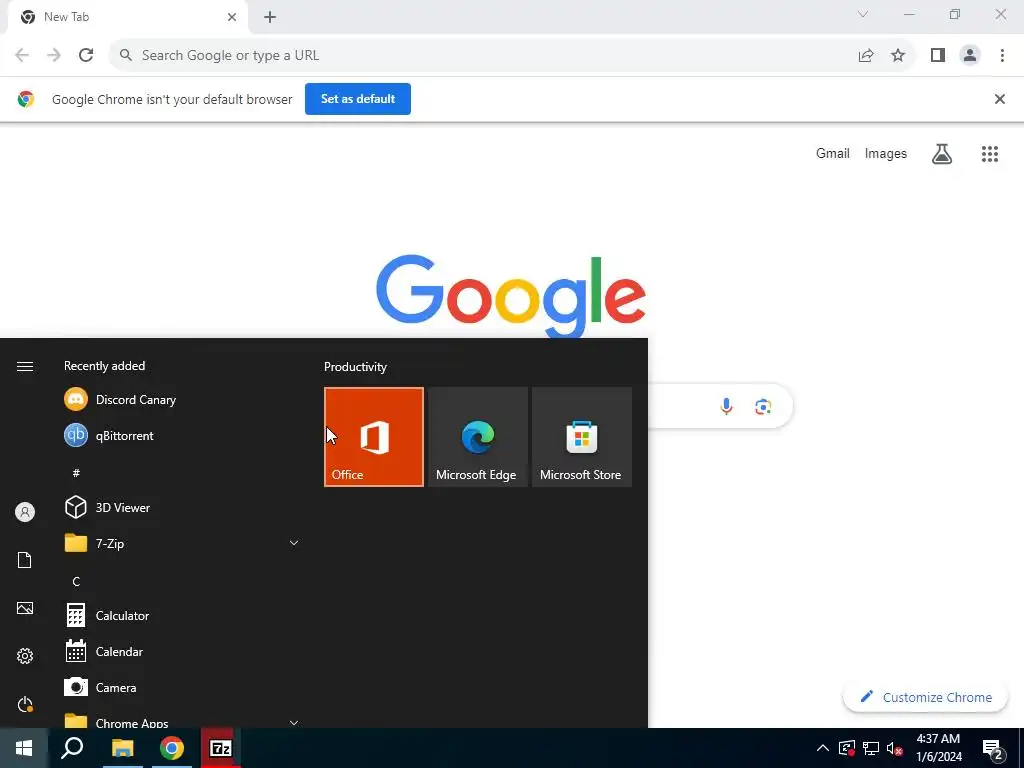Click the share this page icon

click(866, 56)
